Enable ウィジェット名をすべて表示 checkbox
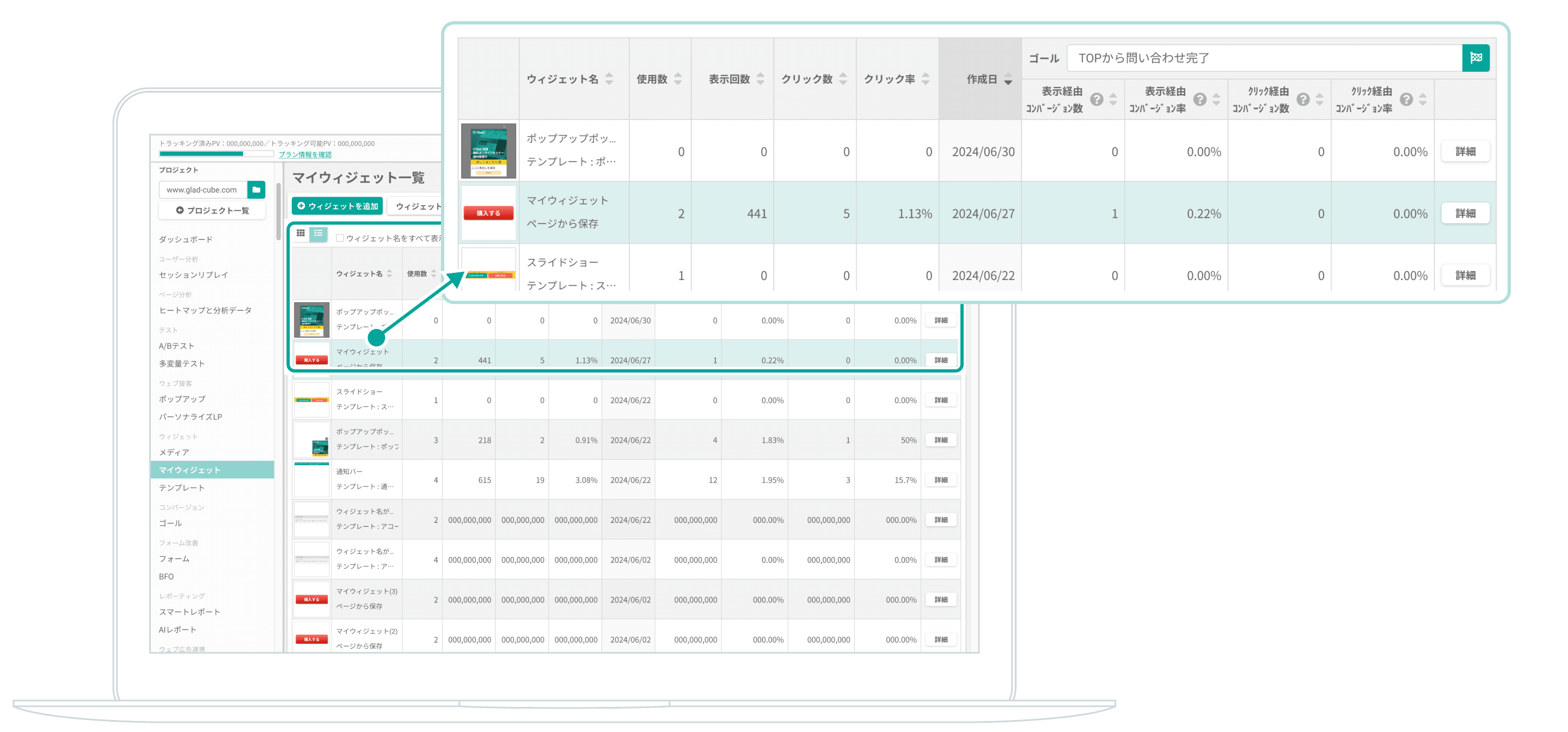This screenshot has height=732, width=1568. click(x=340, y=238)
